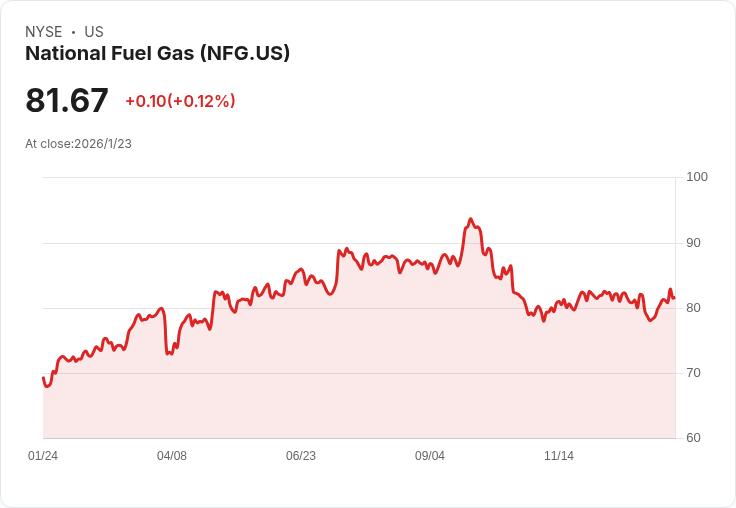Click the 100 value on the y-axis
Image resolution: width=736 pixels, height=508 pixels.
tap(697, 177)
